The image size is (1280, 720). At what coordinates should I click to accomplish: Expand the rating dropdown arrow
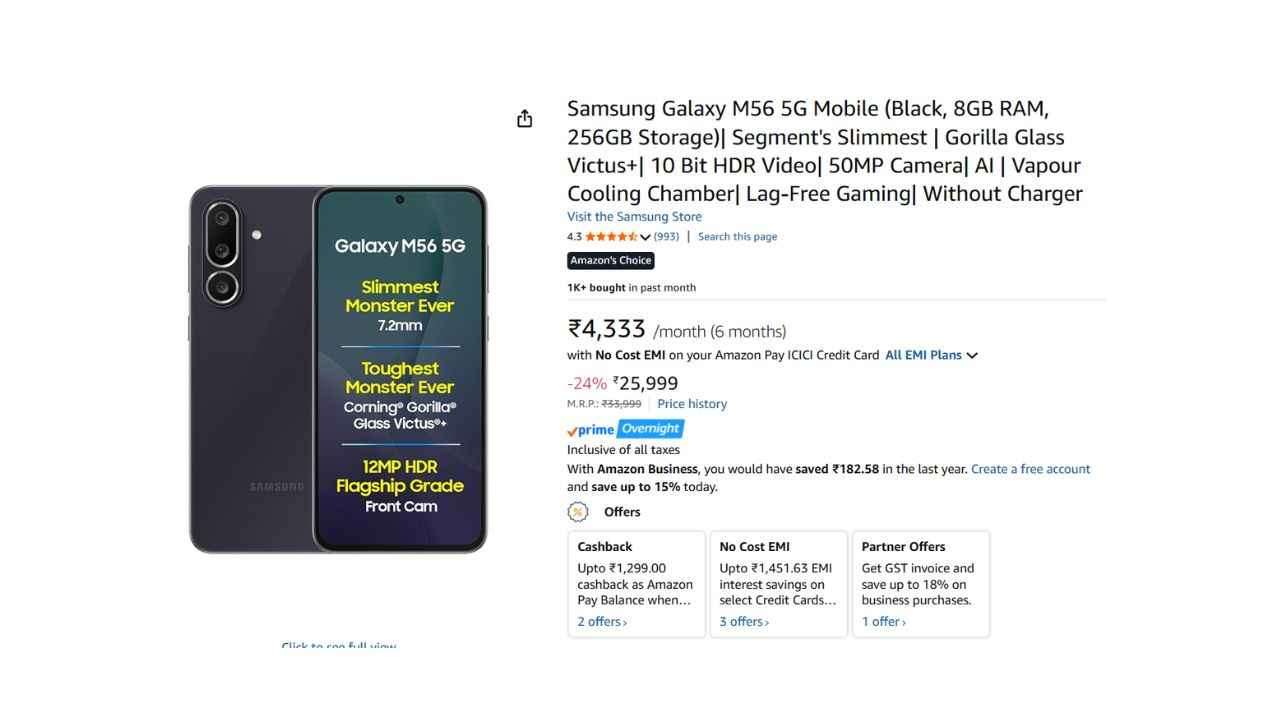click(645, 238)
